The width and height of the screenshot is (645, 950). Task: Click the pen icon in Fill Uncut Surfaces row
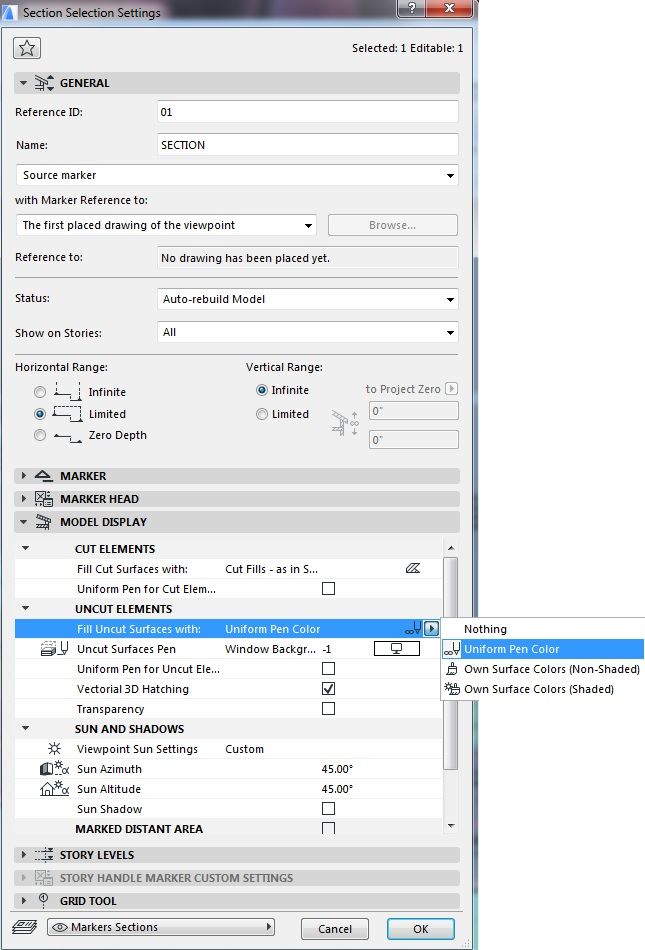(413, 628)
